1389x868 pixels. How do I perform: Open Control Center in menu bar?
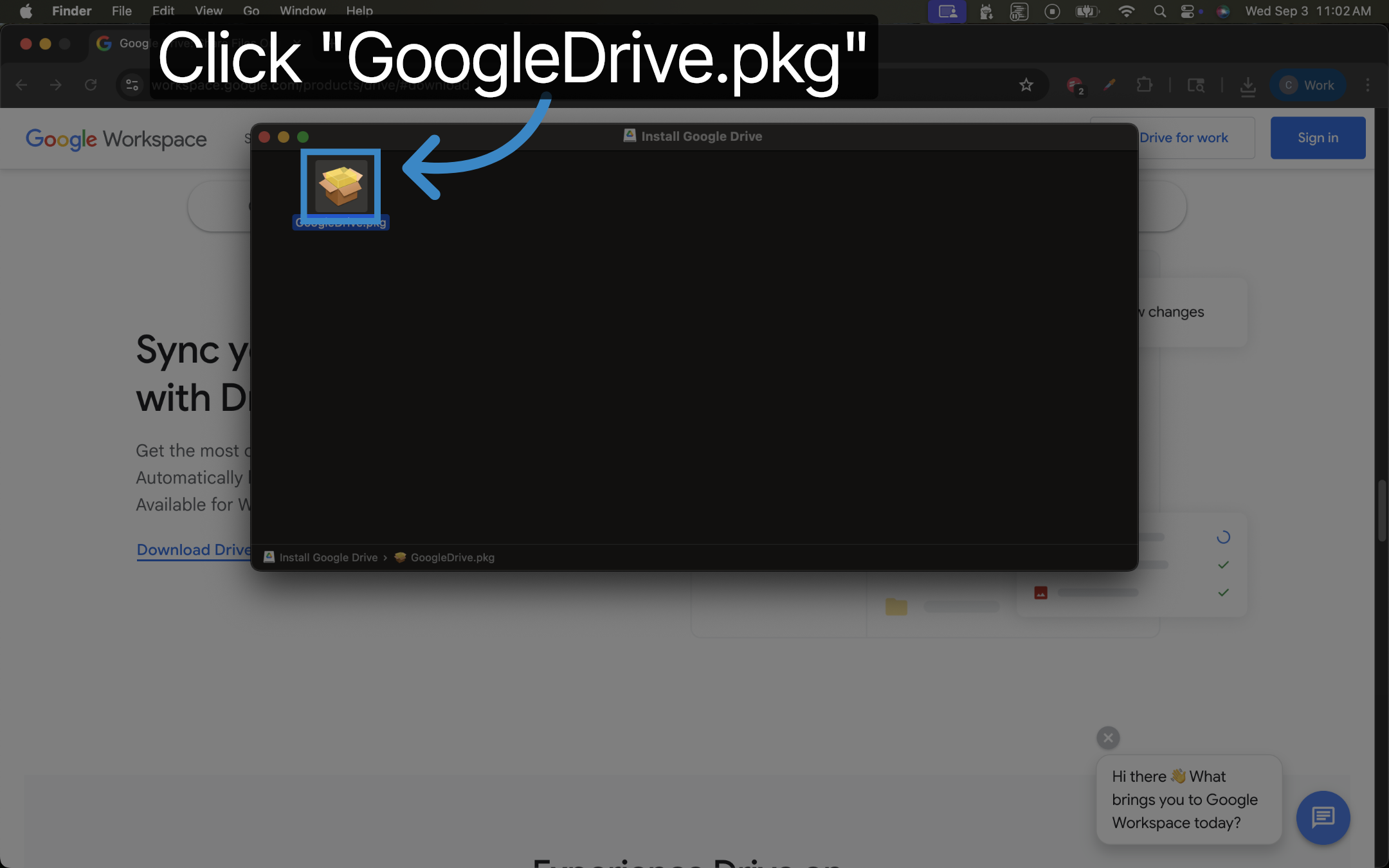point(1188,12)
